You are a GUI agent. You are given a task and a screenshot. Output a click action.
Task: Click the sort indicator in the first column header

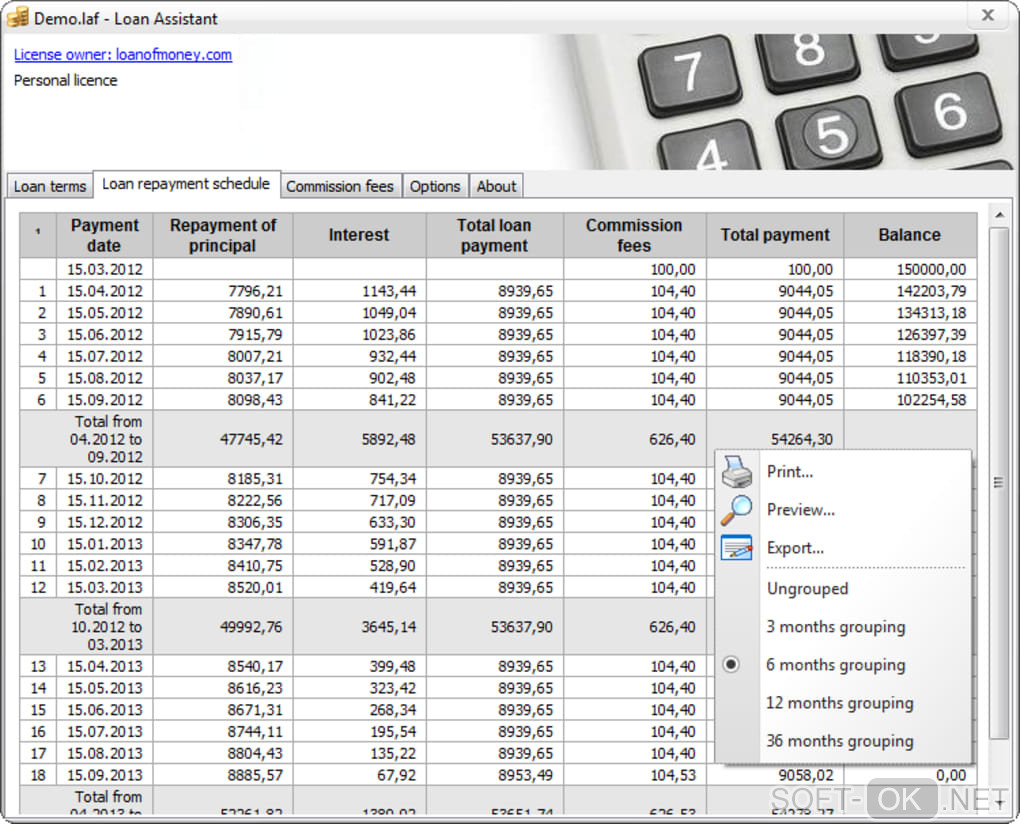pyautogui.click(x=38, y=231)
